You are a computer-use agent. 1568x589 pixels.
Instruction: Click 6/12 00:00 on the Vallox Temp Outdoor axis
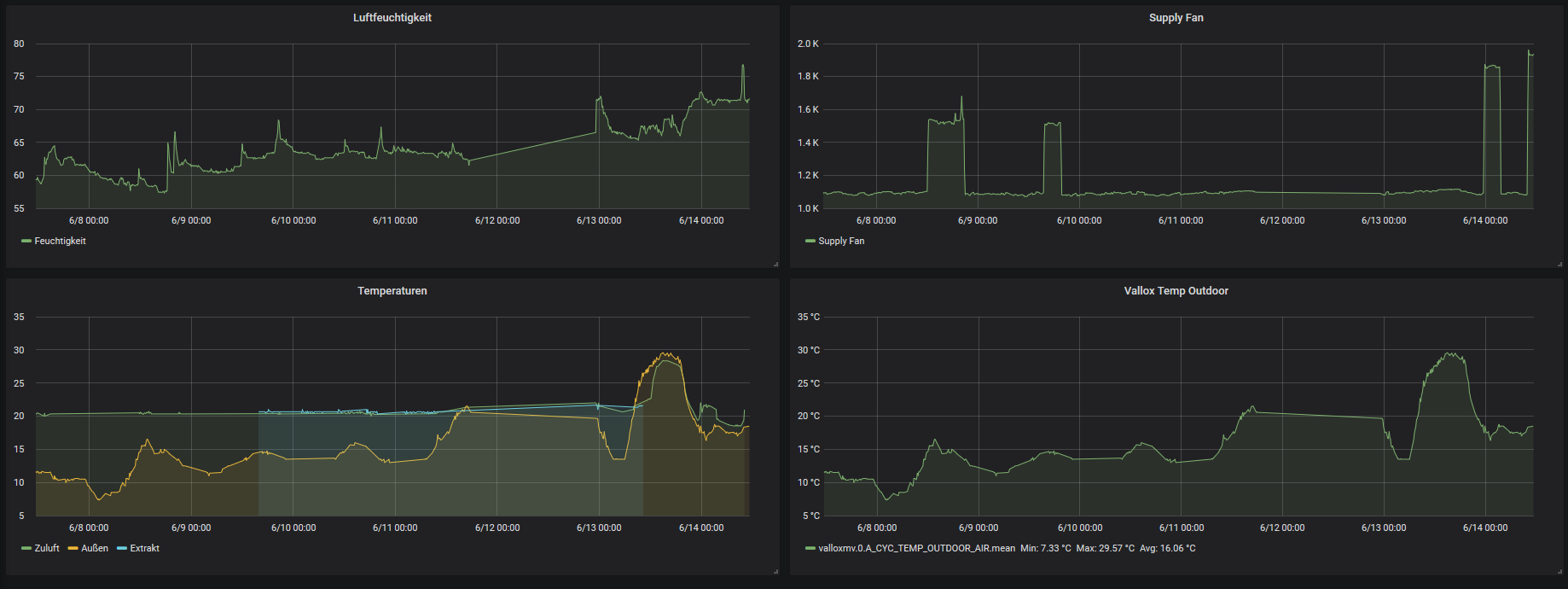click(x=1282, y=528)
